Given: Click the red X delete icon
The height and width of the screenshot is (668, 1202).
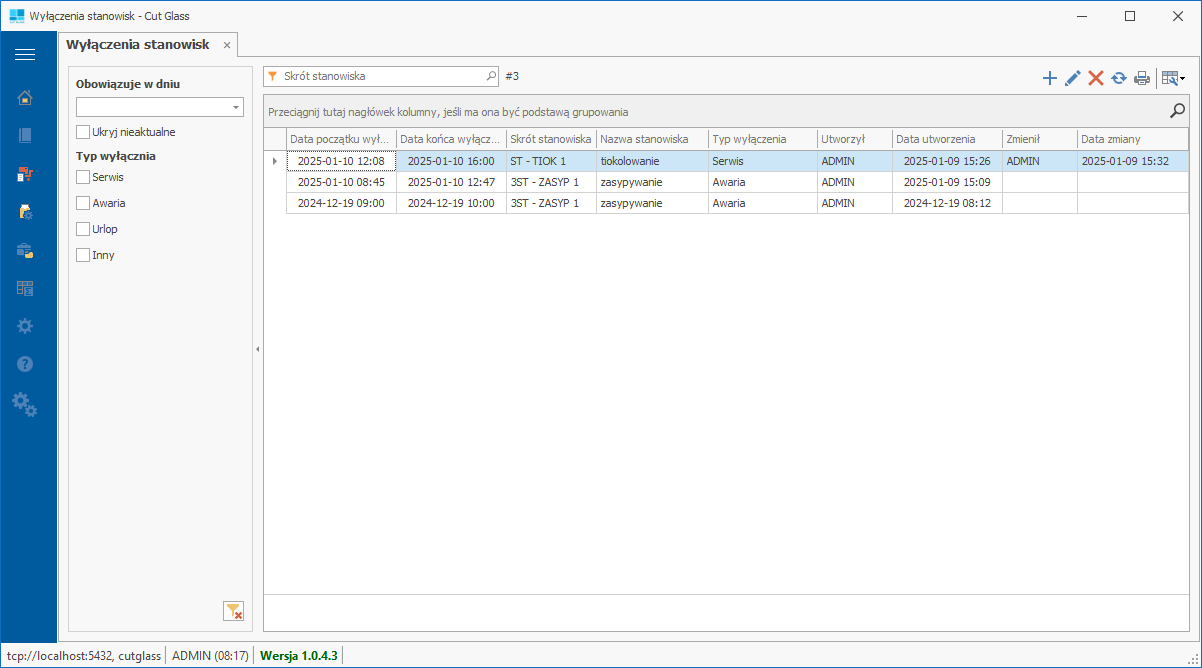Looking at the screenshot, I should click(1096, 78).
